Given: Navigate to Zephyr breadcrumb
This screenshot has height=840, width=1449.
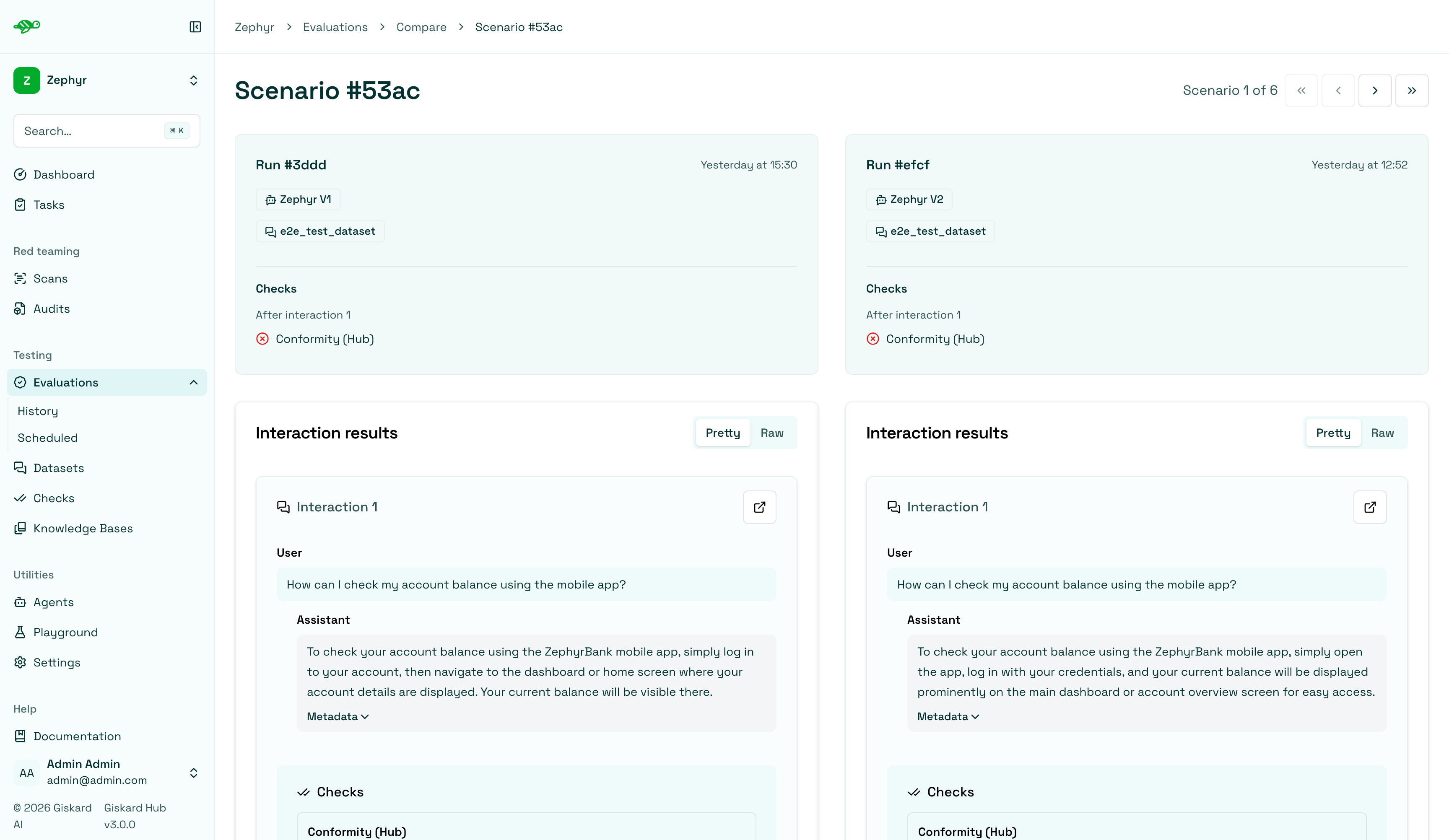Looking at the screenshot, I should point(254,27).
